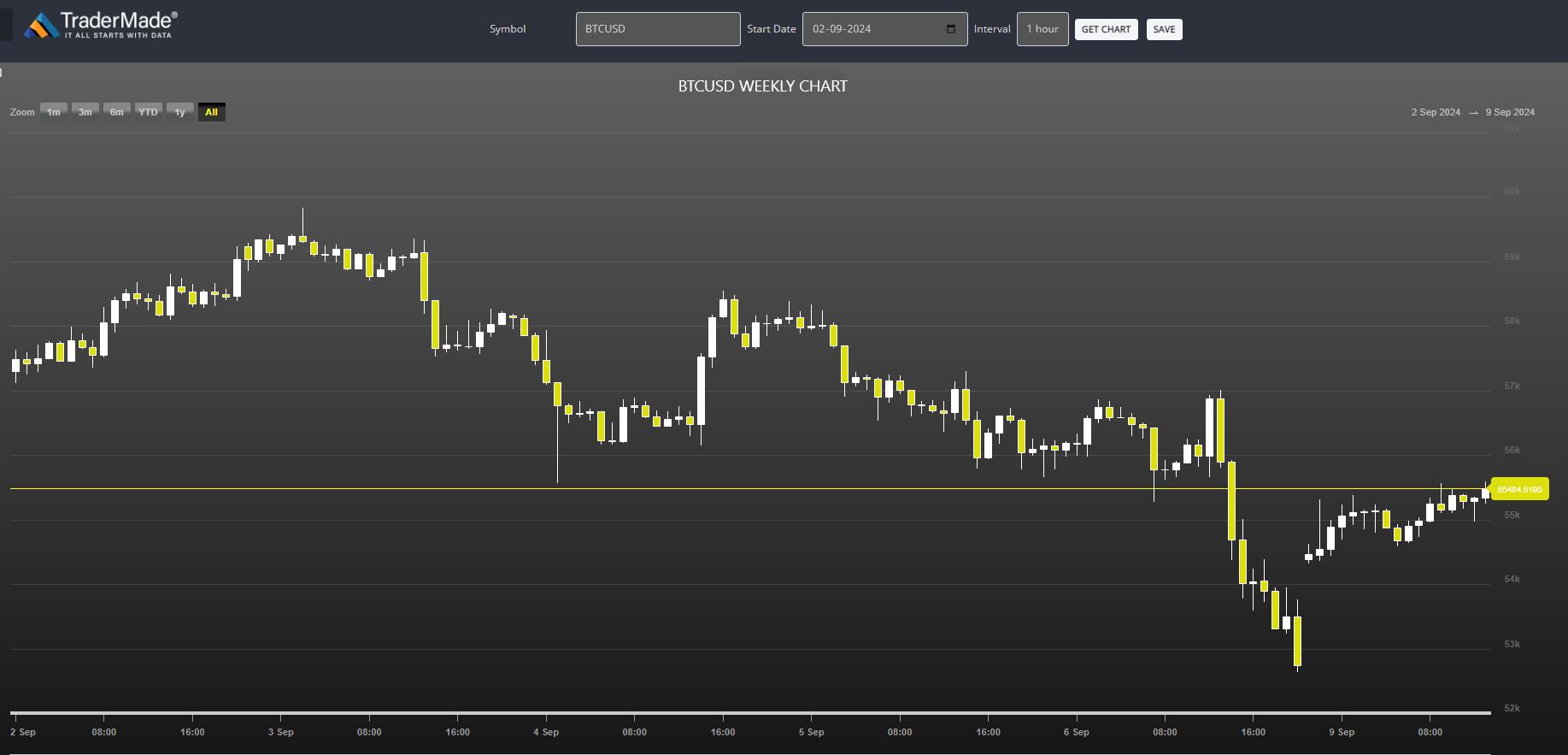Click the GET CHART button
This screenshot has width=1568, height=755.
click(1106, 29)
